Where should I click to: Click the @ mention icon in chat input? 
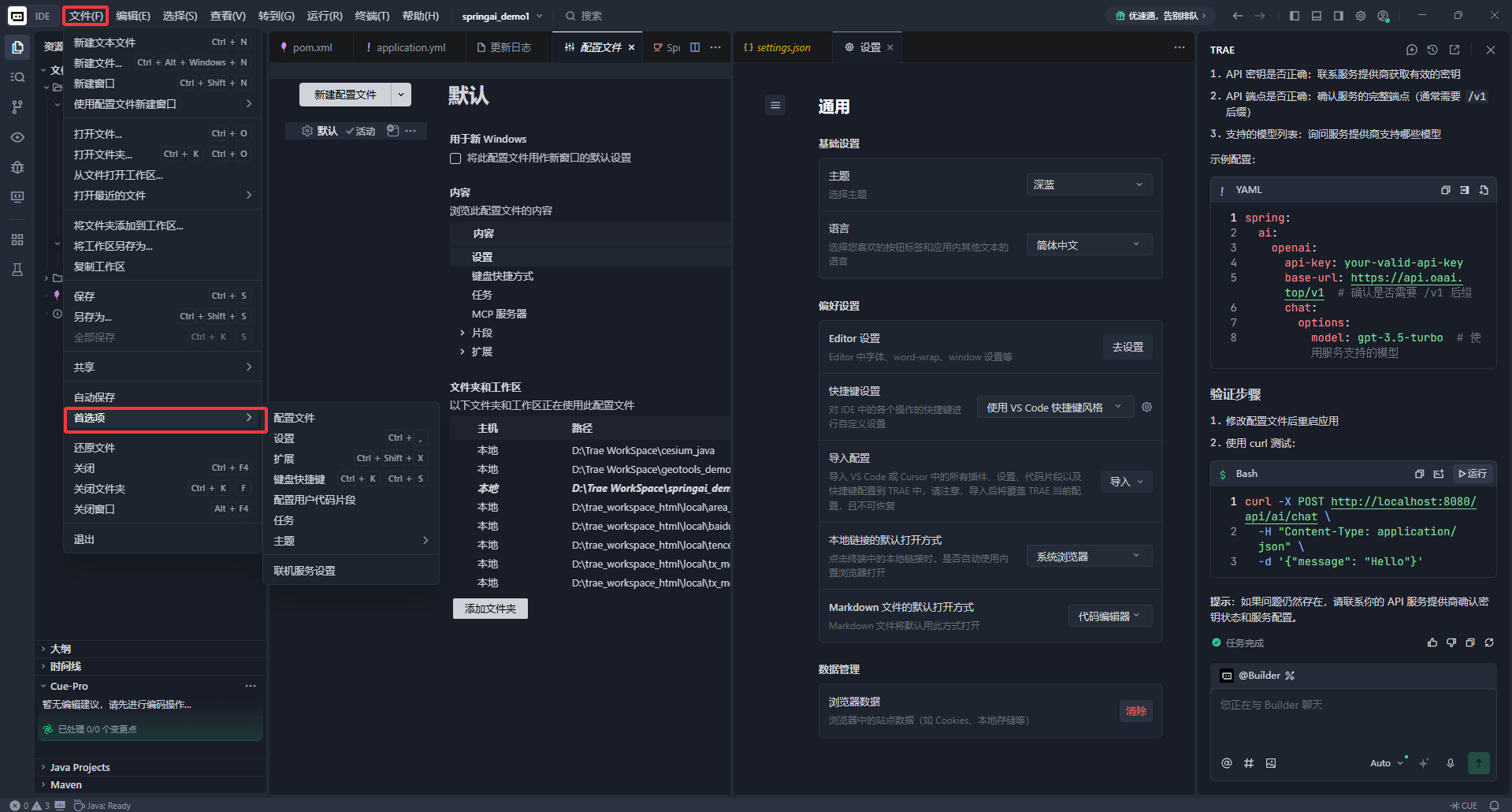pyautogui.click(x=1227, y=763)
